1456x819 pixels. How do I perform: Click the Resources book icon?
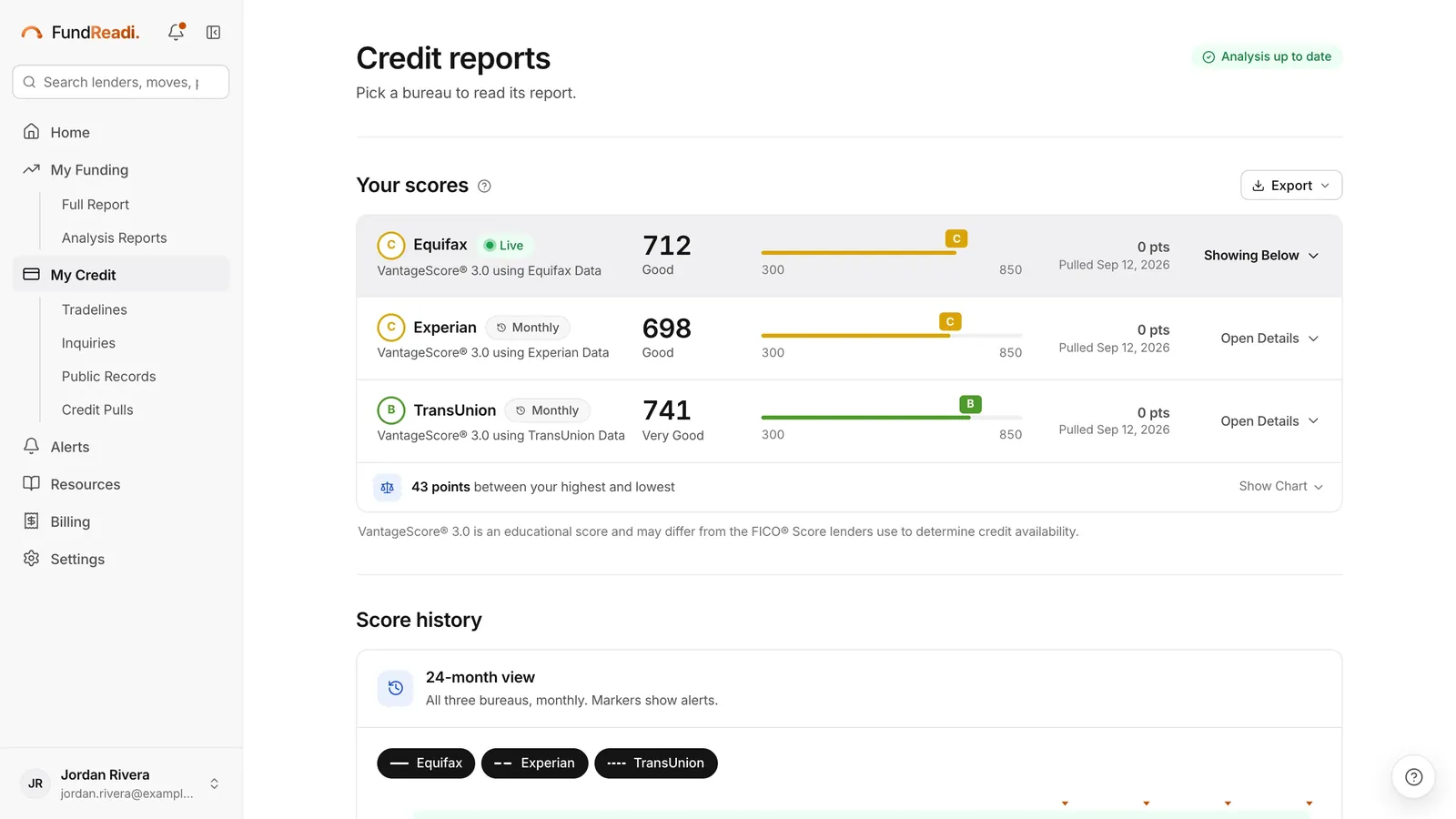pos(32,483)
